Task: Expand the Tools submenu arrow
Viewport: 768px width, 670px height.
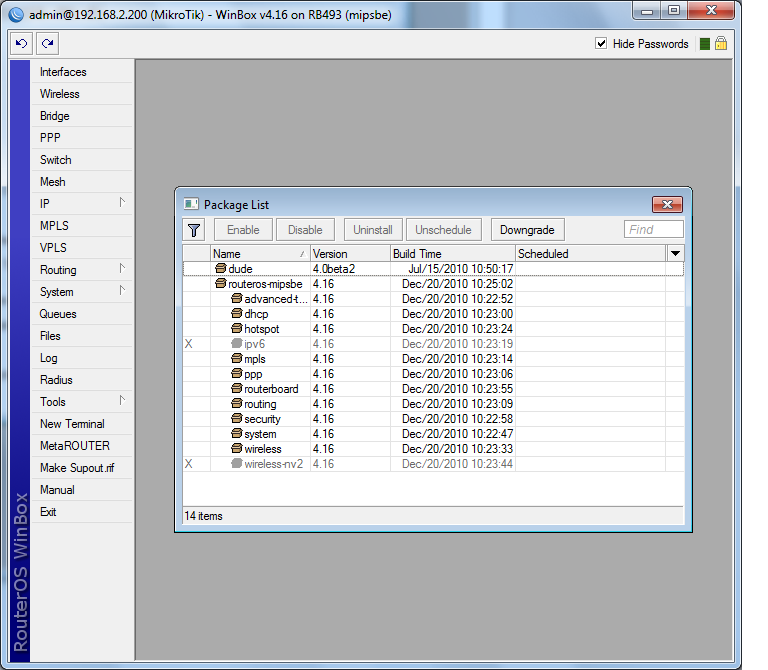Action: [122, 401]
